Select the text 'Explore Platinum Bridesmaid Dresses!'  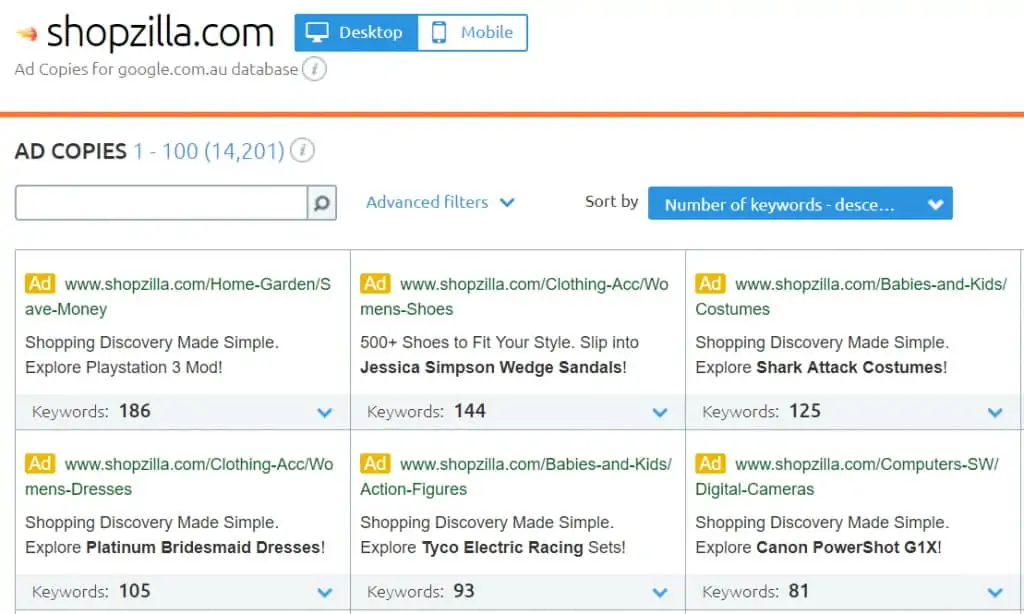pyautogui.click(x=175, y=547)
